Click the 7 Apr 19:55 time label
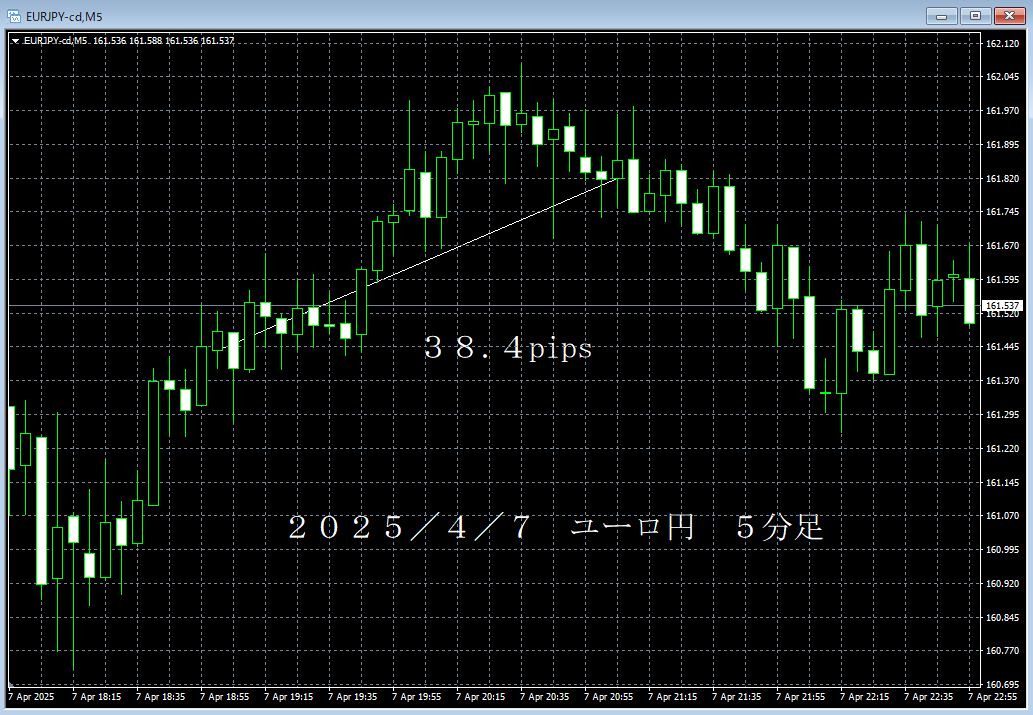Image resolution: width=1033 pixels, height=715 pixels. 416,697
